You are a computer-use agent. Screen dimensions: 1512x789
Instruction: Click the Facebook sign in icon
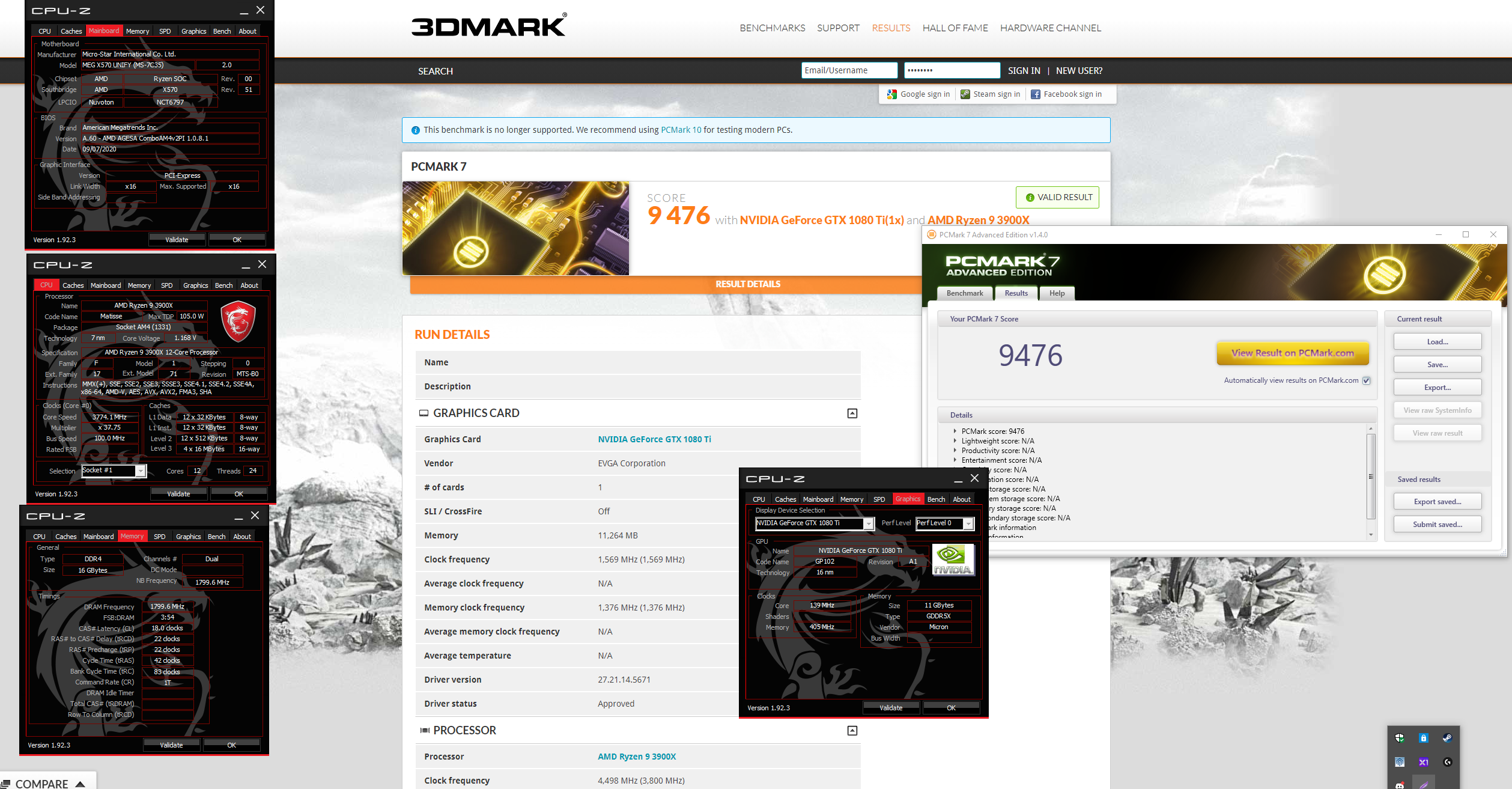pyautogui.click(x=1036, y=94)
